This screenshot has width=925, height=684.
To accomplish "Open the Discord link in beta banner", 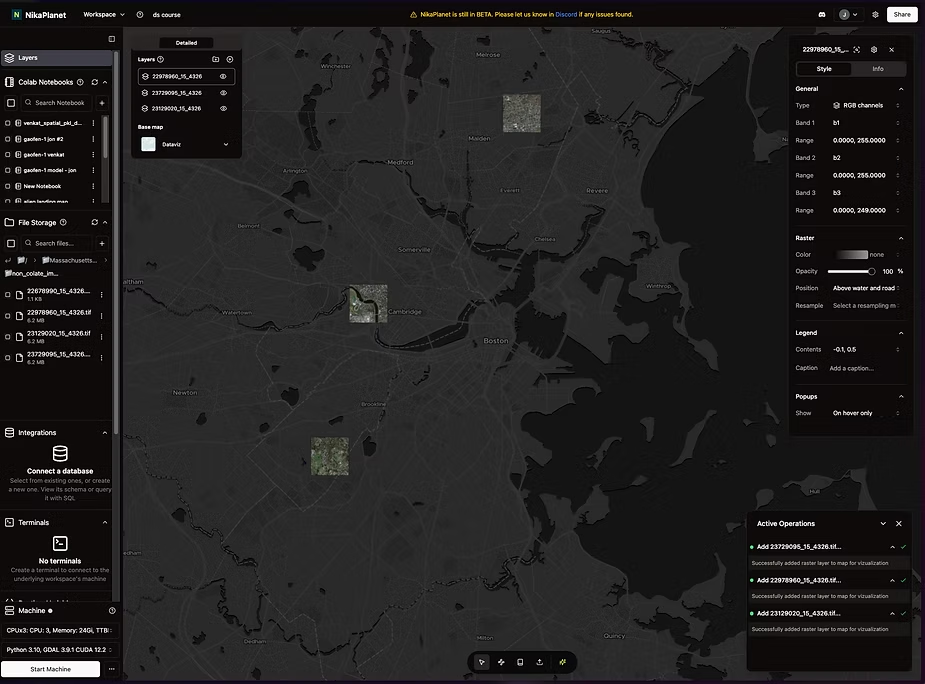I will [x=566, y=15].
